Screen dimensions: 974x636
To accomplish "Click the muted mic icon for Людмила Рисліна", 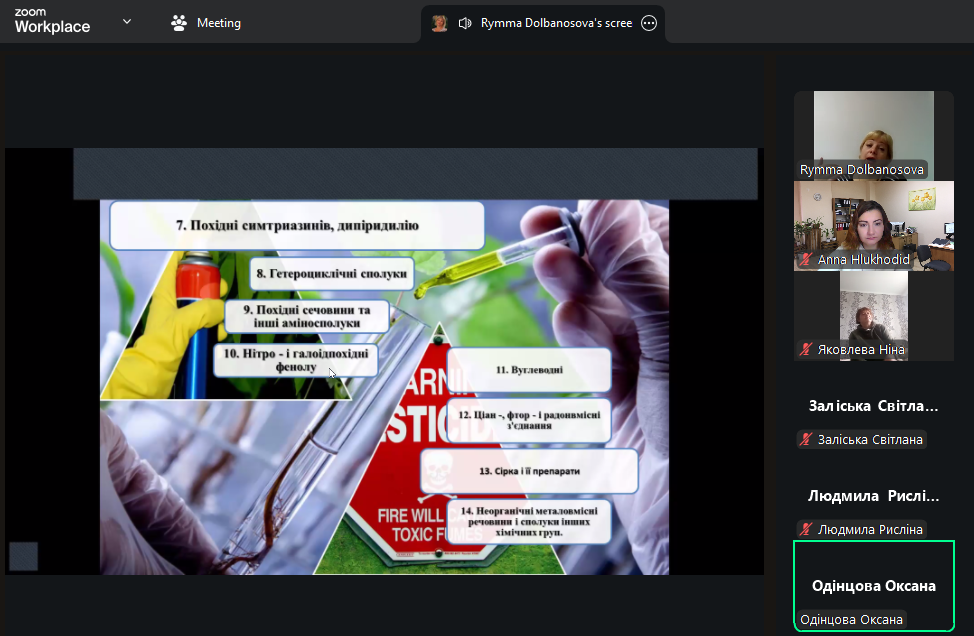I will coord(805,530).
